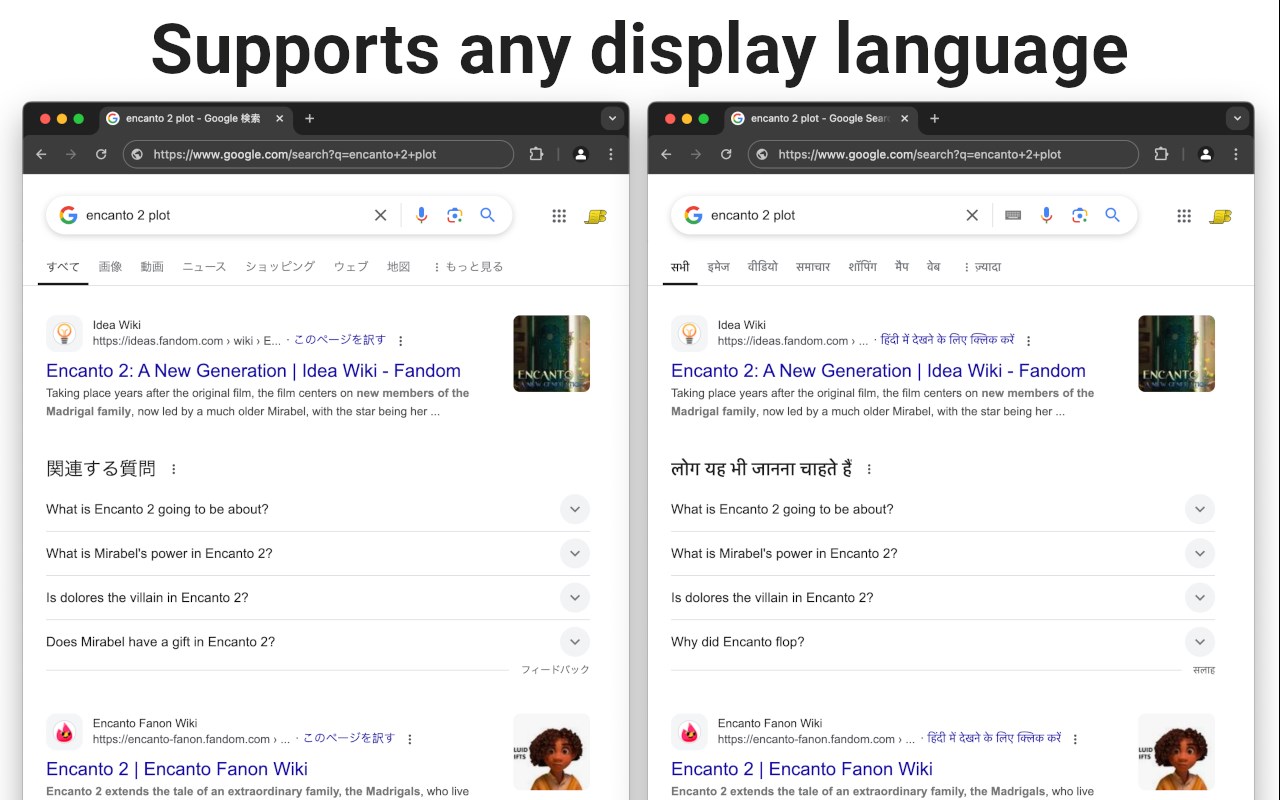The height and width of the screenshot is (800, 1280).
Task: Reload page in right browser window
Action: (x=726, y=154)
